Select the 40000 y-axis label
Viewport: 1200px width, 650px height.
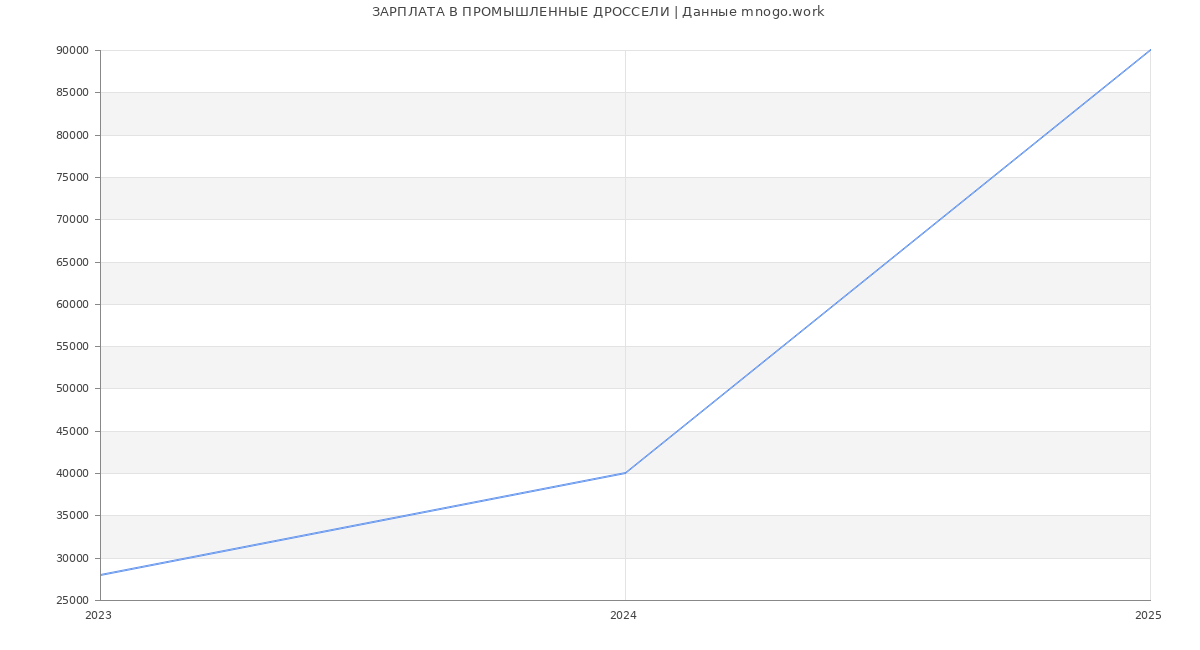[72, 474]
